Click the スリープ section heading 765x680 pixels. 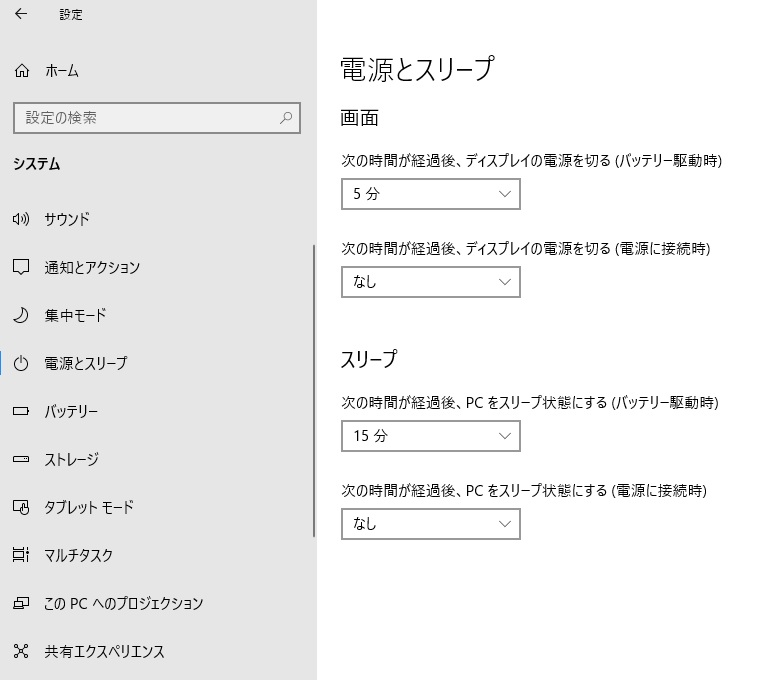tap(368, 360)
